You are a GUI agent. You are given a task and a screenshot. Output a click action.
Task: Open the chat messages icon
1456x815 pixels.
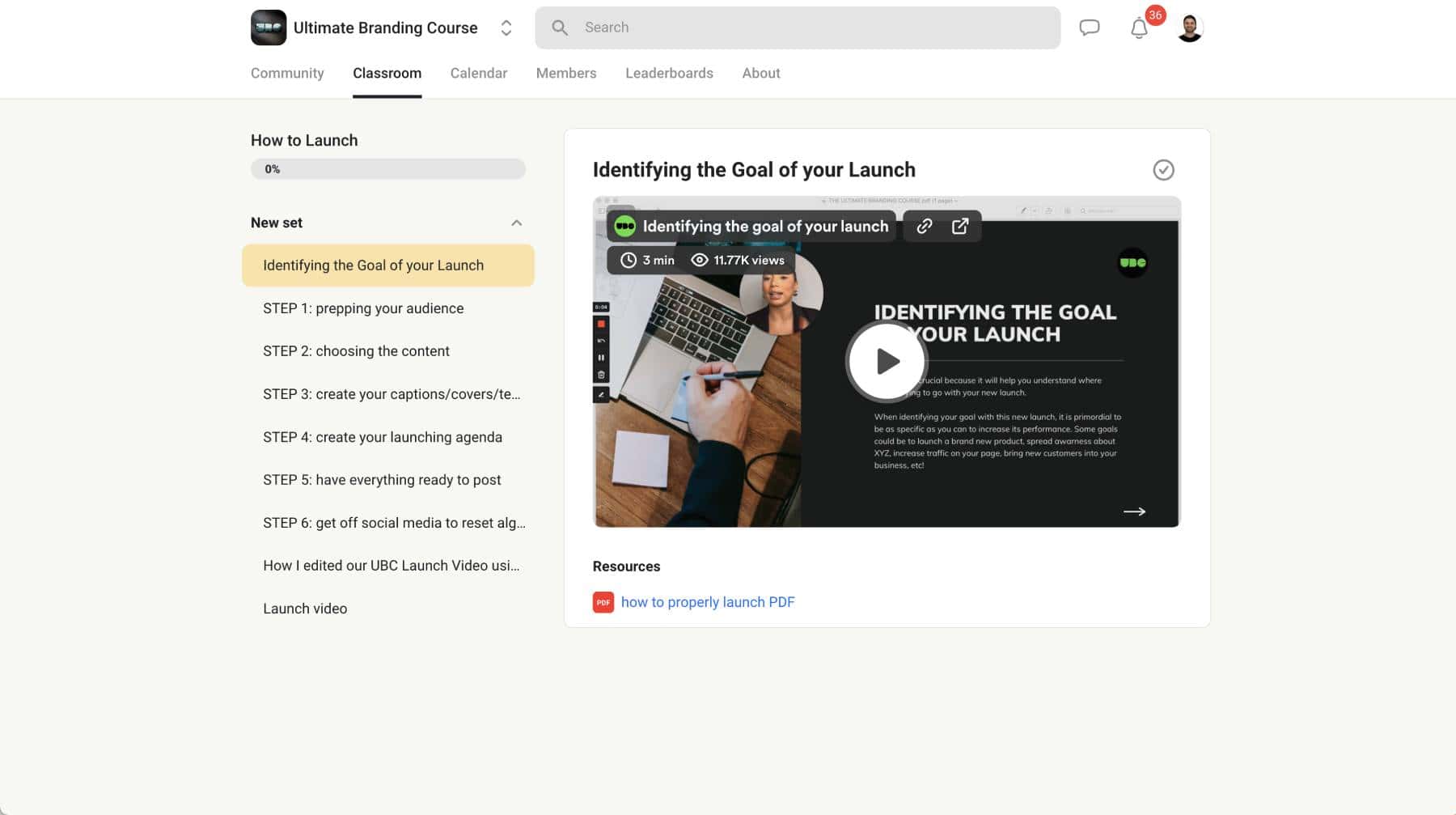tap(1089, 27)
